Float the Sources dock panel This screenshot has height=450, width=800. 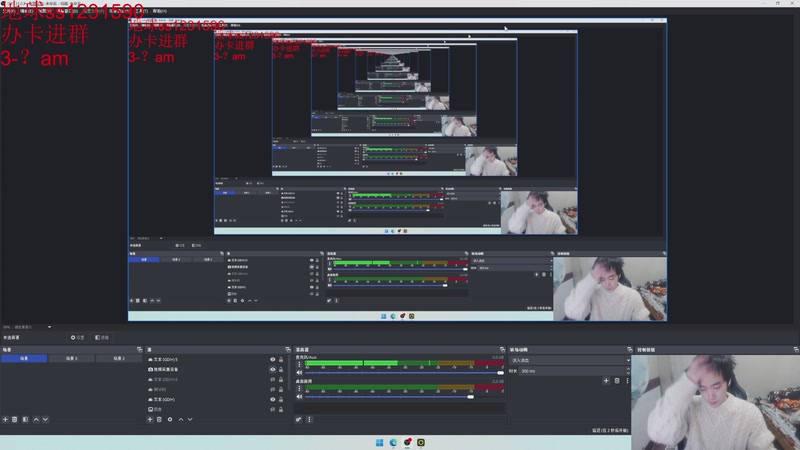[x=288, y=349]
